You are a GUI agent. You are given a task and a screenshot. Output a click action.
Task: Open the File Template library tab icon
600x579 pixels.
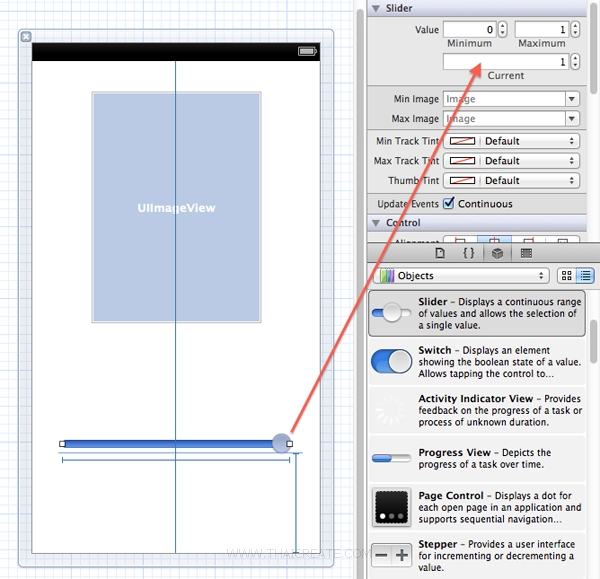440,253
